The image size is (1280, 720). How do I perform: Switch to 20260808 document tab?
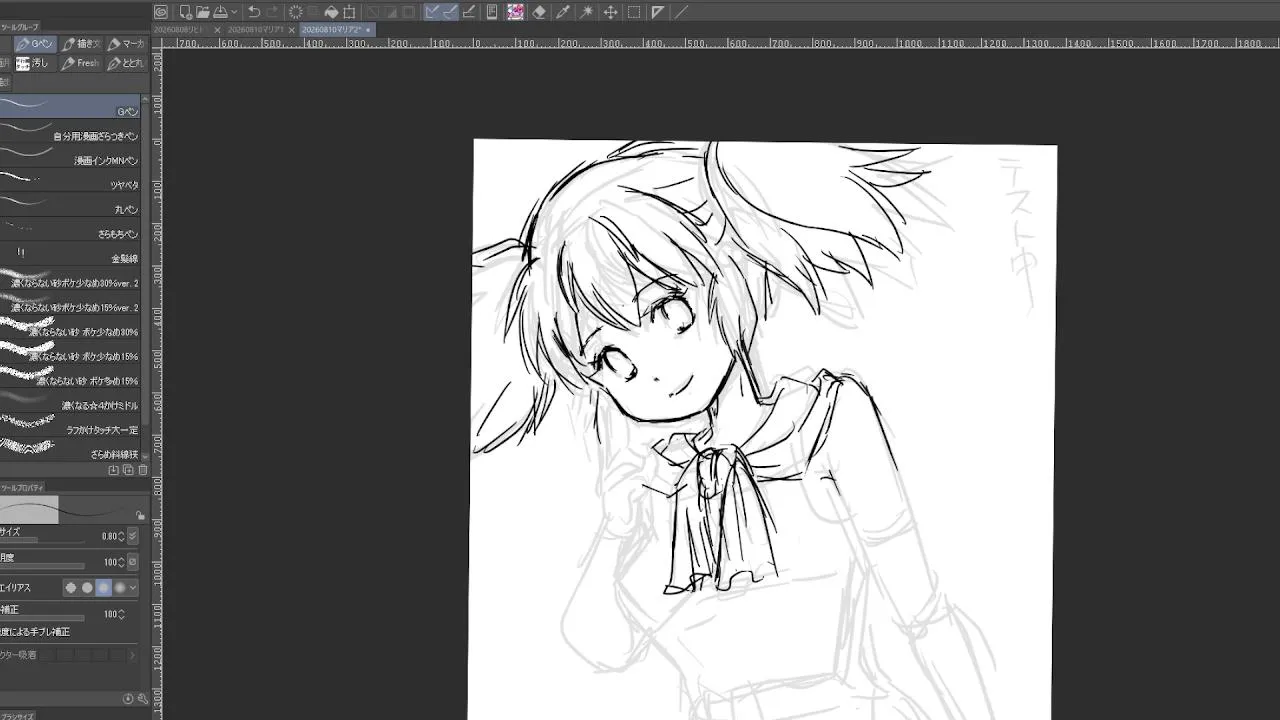tap(178, 30)
